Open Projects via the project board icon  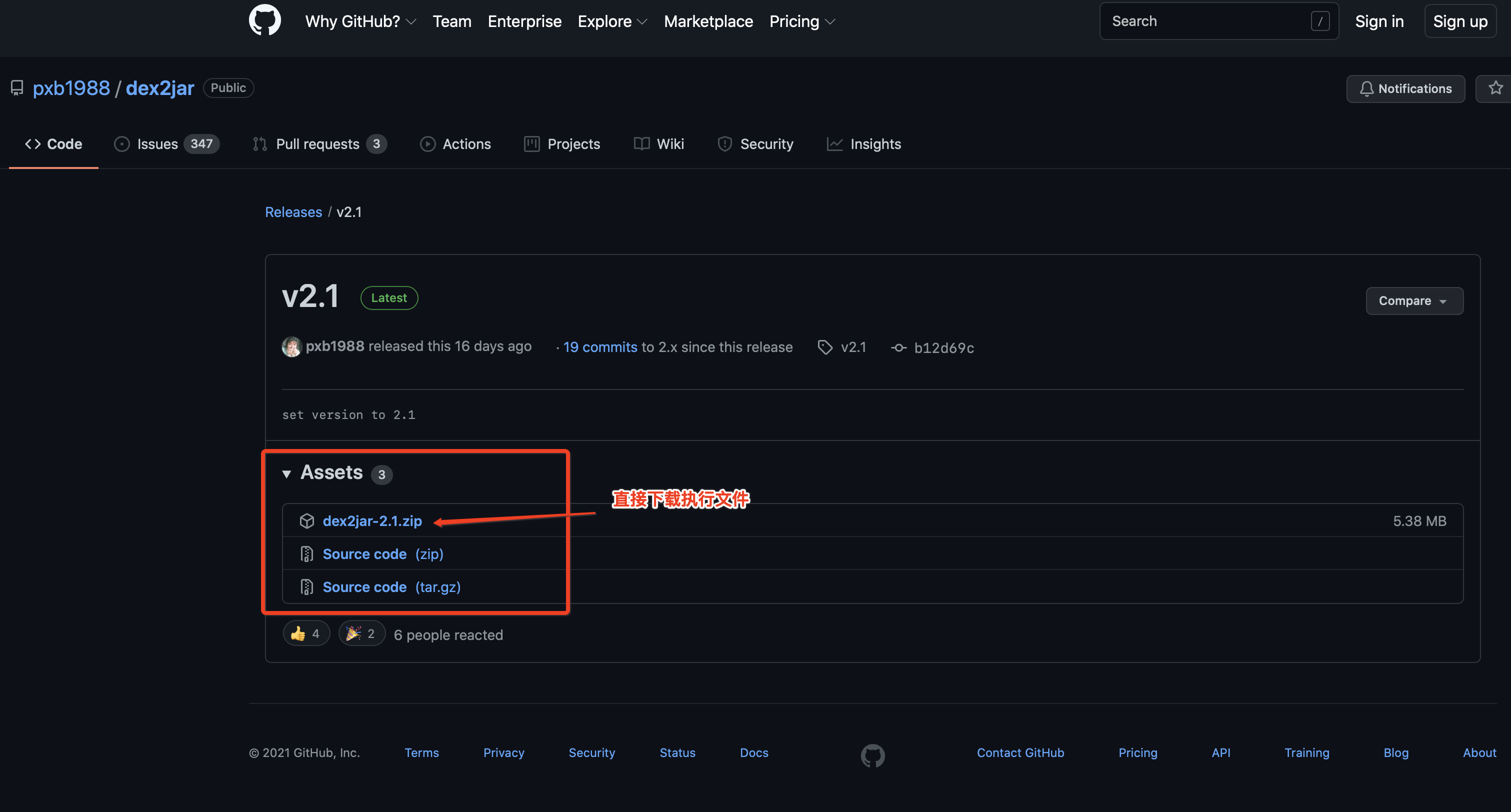[531, 143]
